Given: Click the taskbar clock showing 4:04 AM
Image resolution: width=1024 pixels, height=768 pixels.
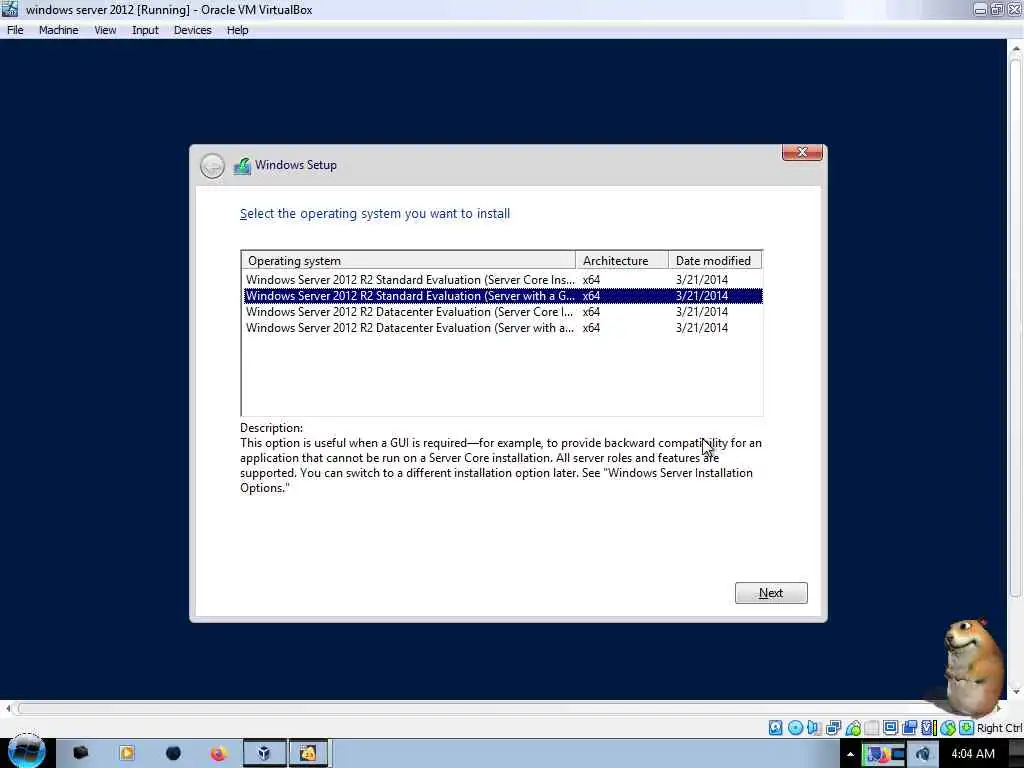Looking at the screenshot, I should click(973, 754).
